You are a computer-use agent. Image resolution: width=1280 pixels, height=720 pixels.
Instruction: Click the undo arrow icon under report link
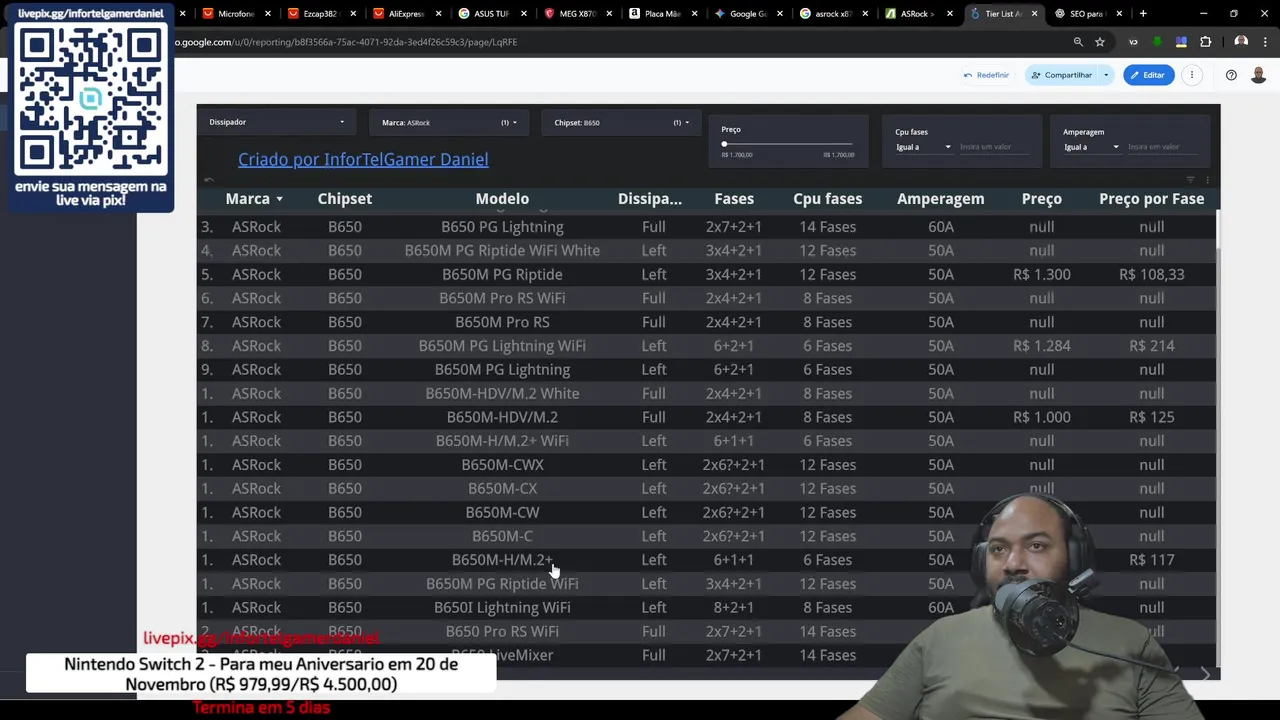click(x=209, y=180)
